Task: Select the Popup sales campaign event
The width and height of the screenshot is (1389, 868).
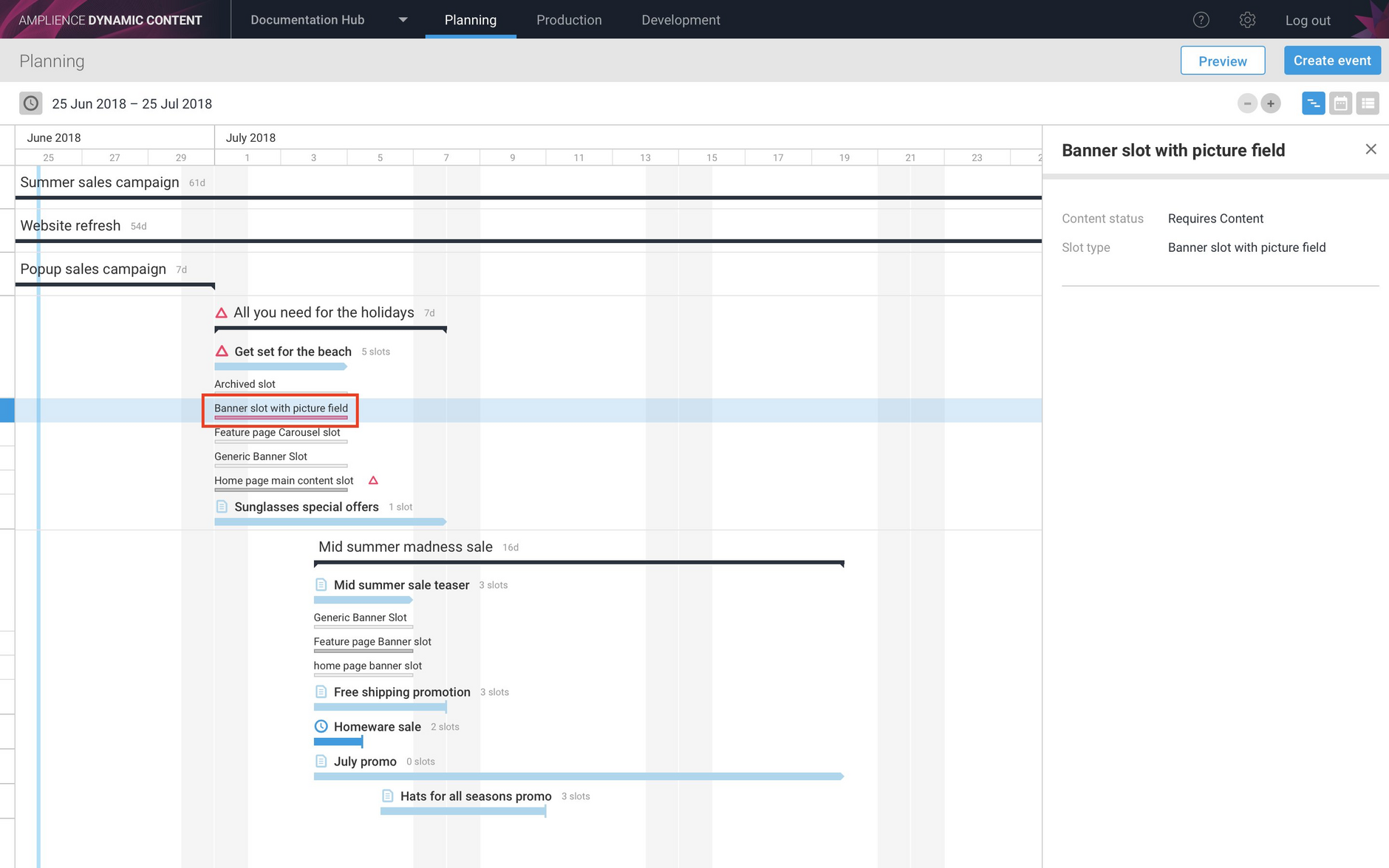Action: (93, 270)
